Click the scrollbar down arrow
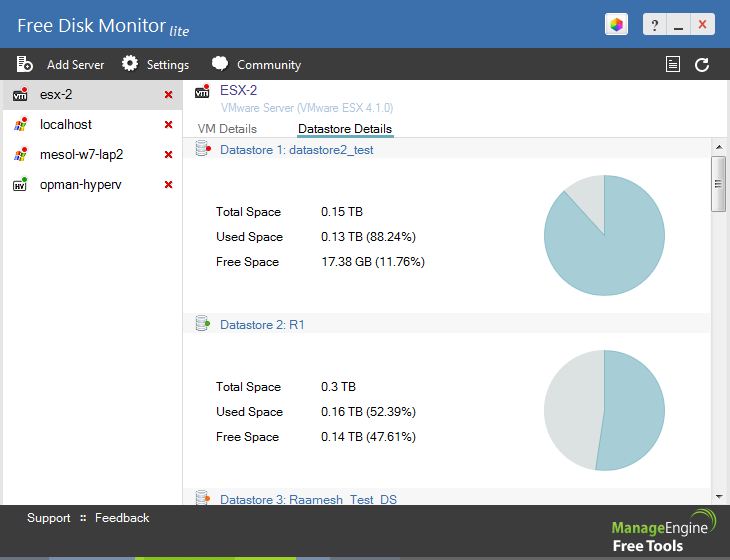 [719, 497]
